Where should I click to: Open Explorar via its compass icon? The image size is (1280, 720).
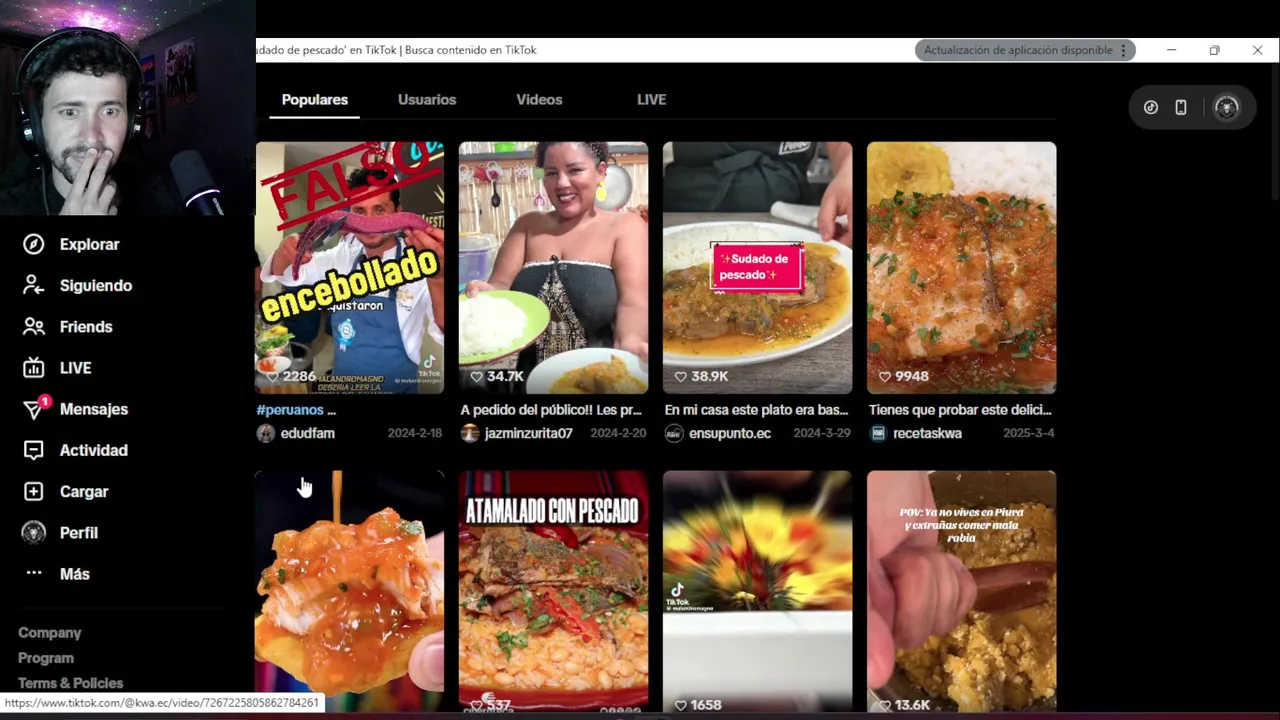tap(33, 244)
